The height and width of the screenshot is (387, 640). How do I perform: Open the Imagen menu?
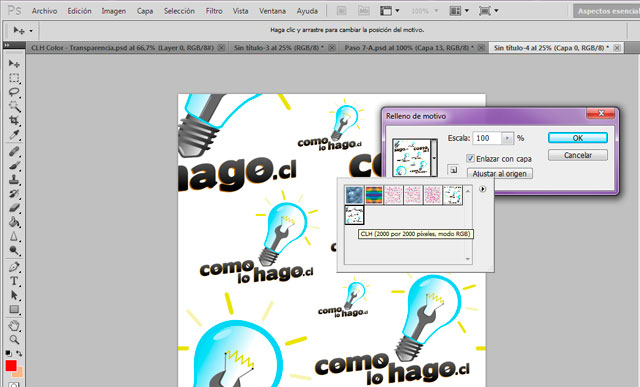pos(113,11)
